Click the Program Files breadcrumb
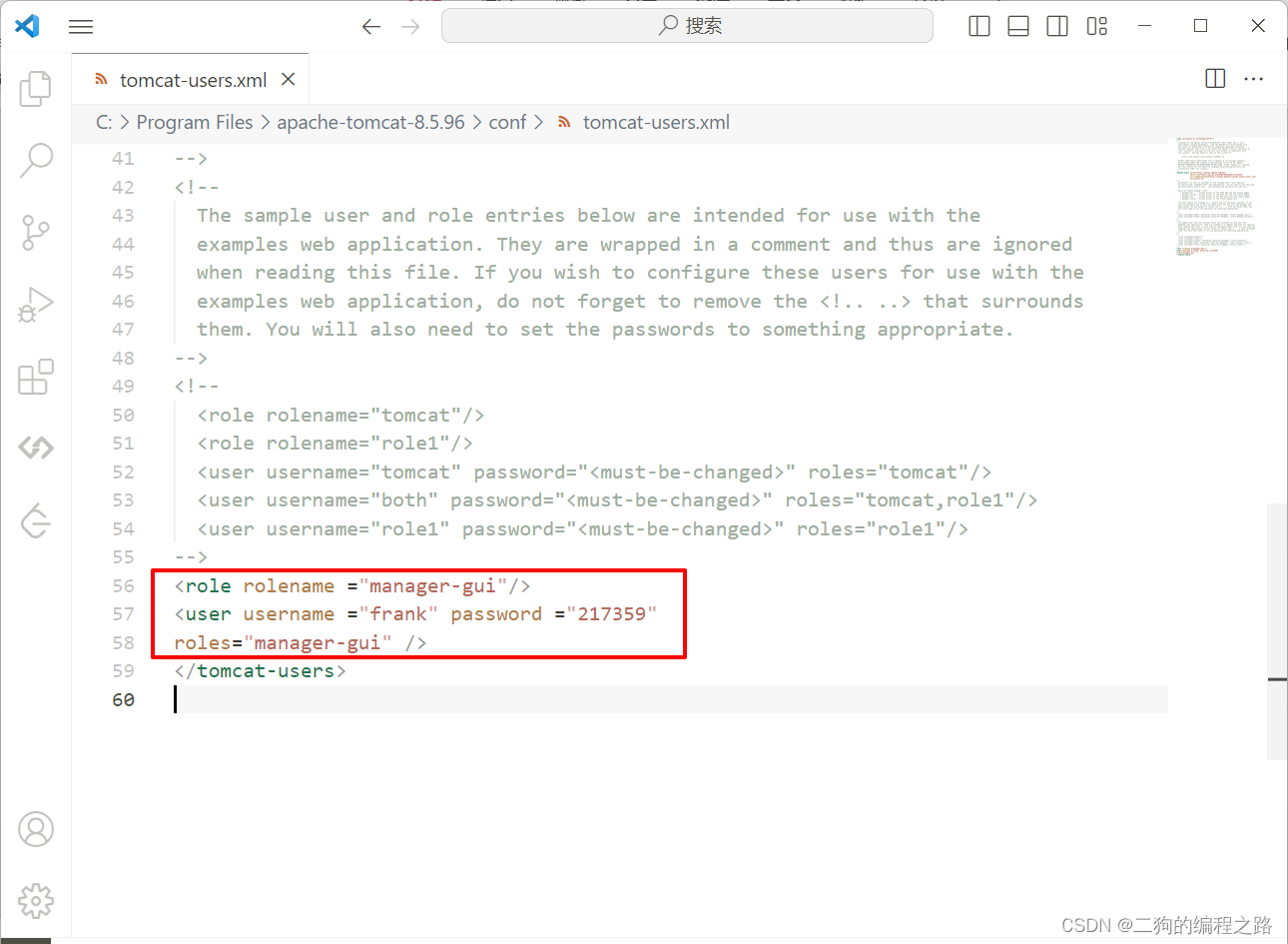This screenshot has width=1288, height=944. [x=195, y=122]
